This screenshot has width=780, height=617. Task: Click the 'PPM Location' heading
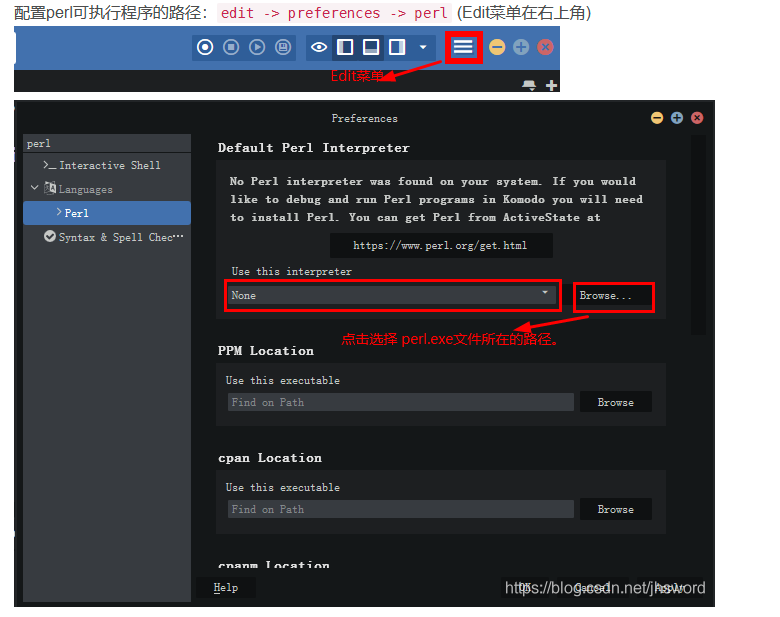266,351
